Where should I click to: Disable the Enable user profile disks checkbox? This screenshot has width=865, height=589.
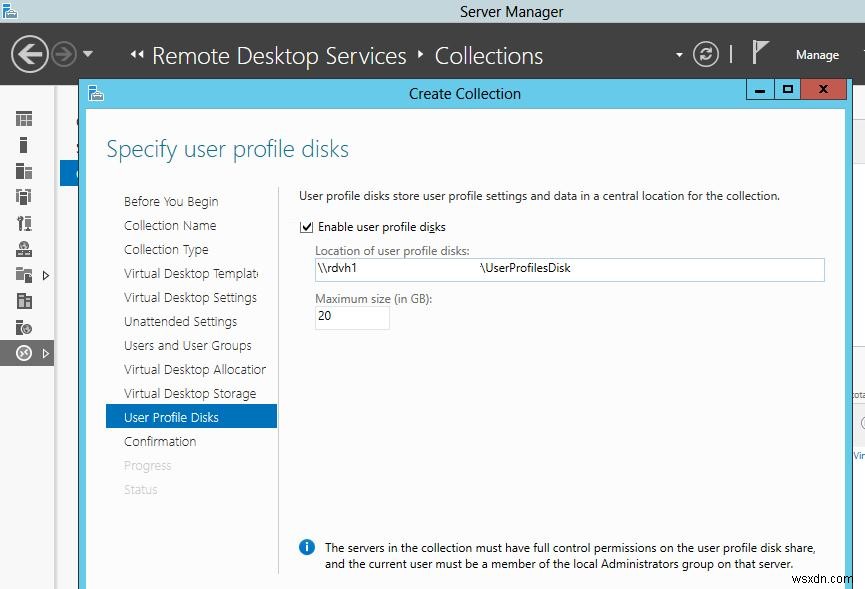pyautogui.click(x=307, y=227)
